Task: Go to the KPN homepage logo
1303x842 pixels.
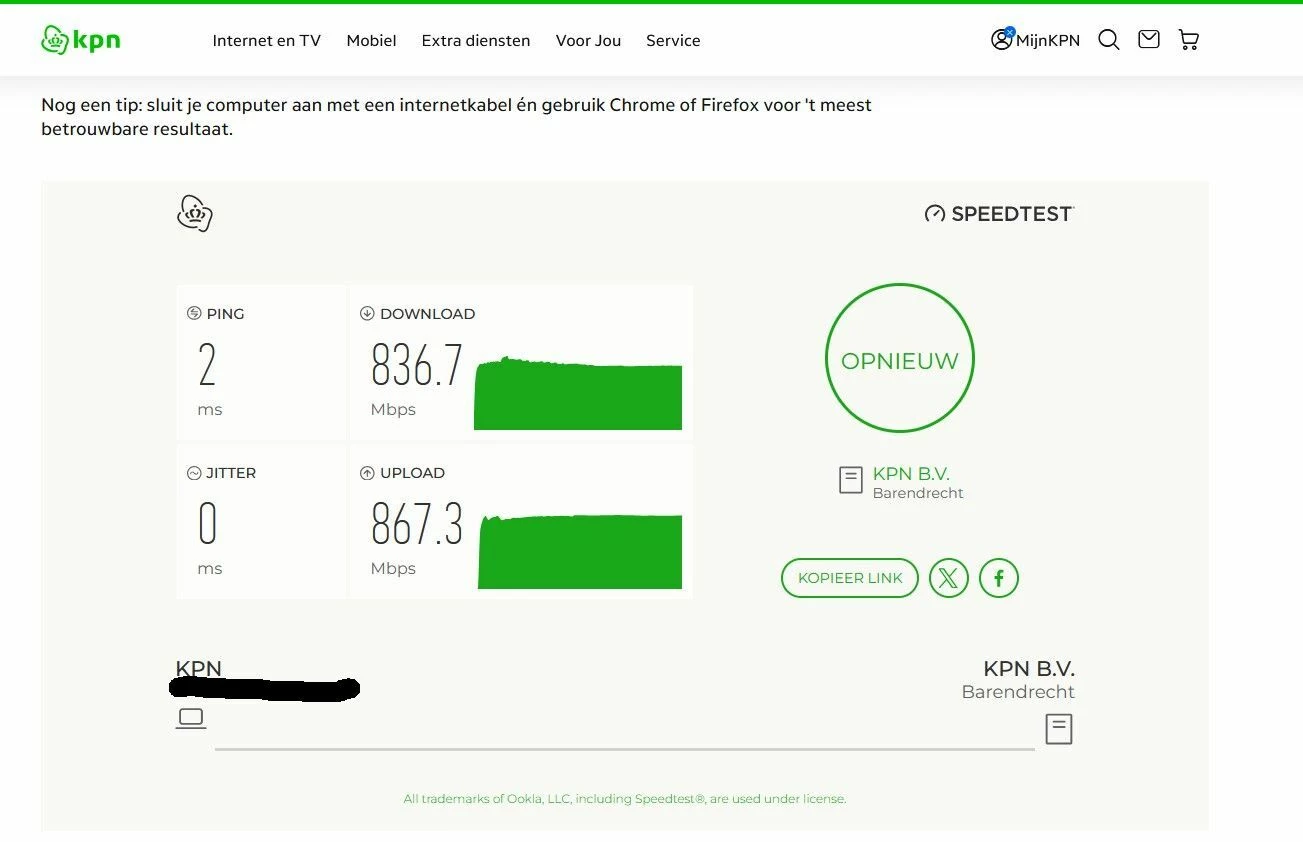Action: point(81,40)
